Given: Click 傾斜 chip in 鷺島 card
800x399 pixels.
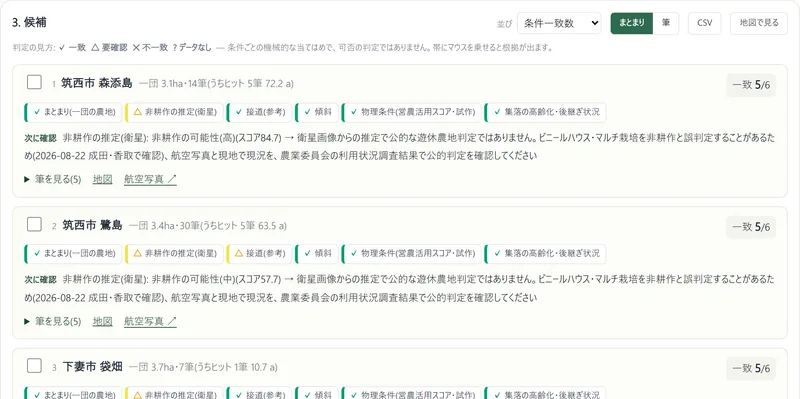Looking at the screenshot, I should coord(317,254).
